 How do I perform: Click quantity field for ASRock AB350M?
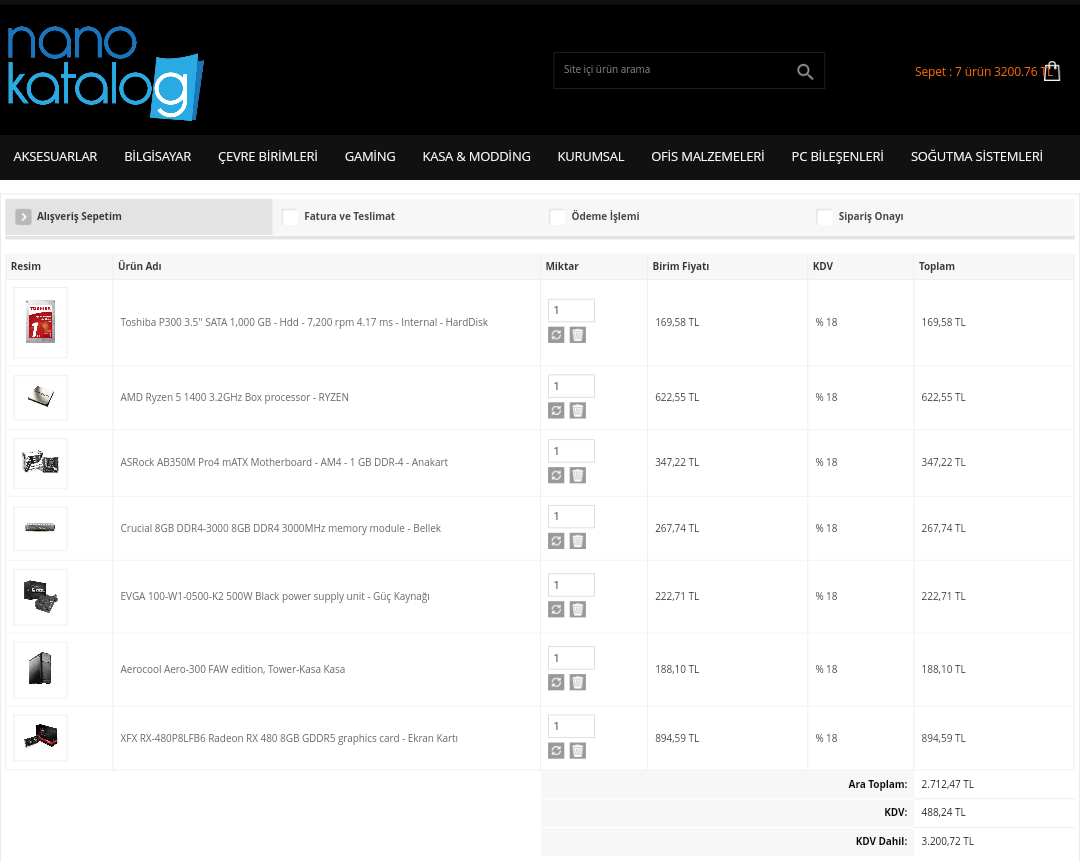coord(571,451)
